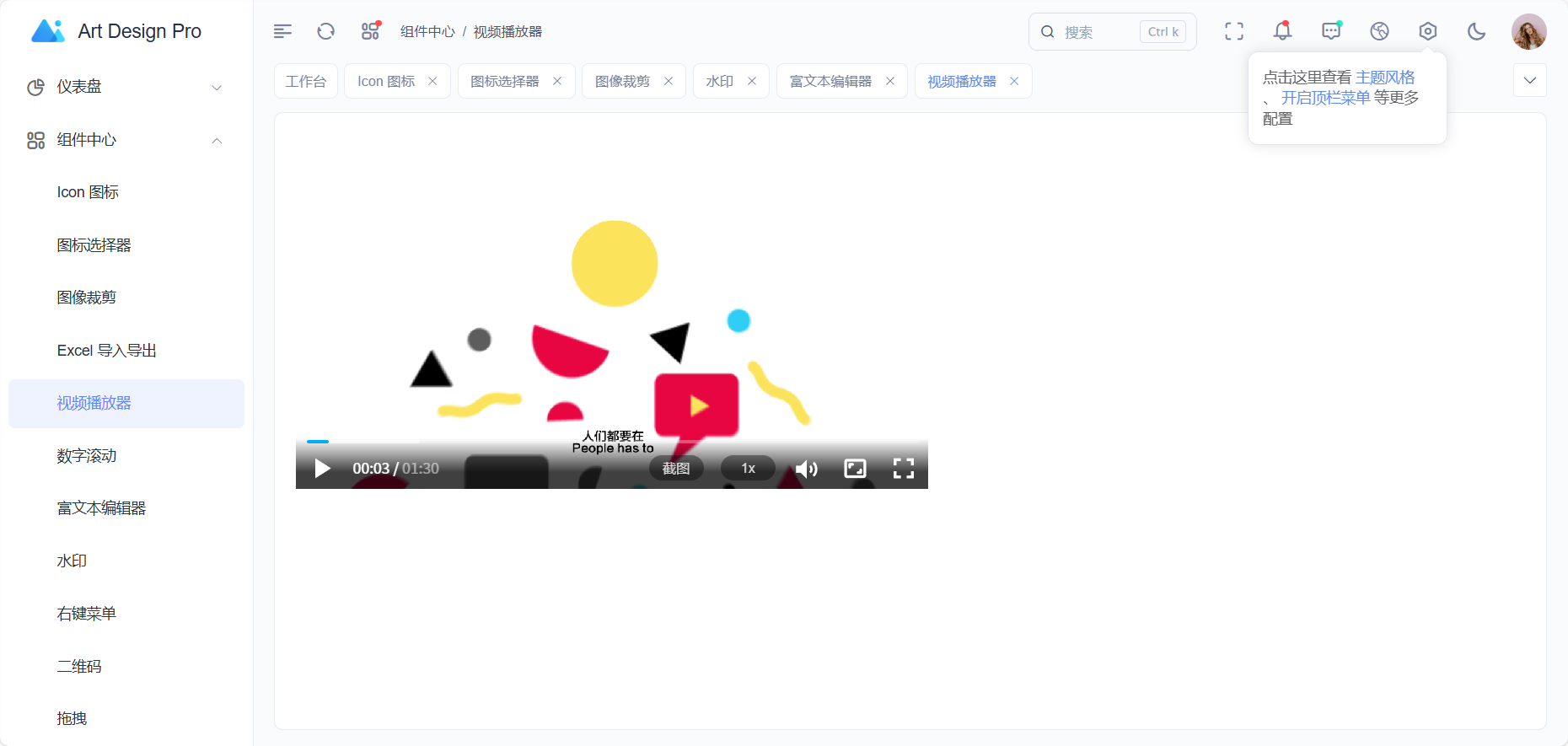
Task: Switch to the 工作台 tab
Action: tap(306, 81)
